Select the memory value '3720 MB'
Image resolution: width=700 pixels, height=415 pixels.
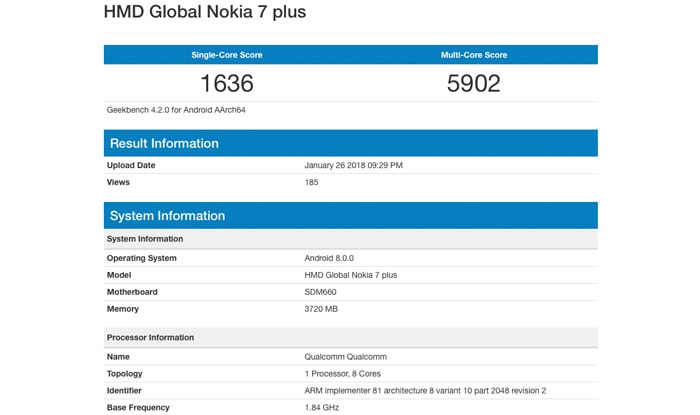321,309
